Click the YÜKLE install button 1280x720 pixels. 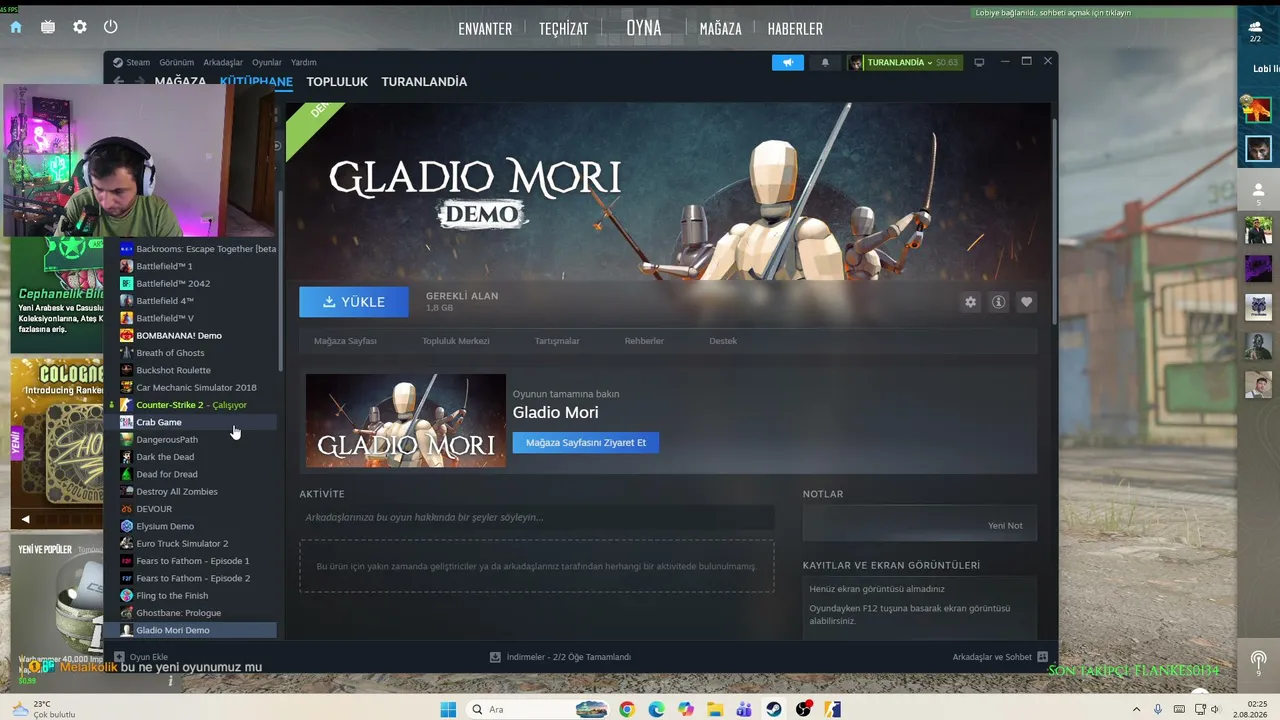point(354,302)
